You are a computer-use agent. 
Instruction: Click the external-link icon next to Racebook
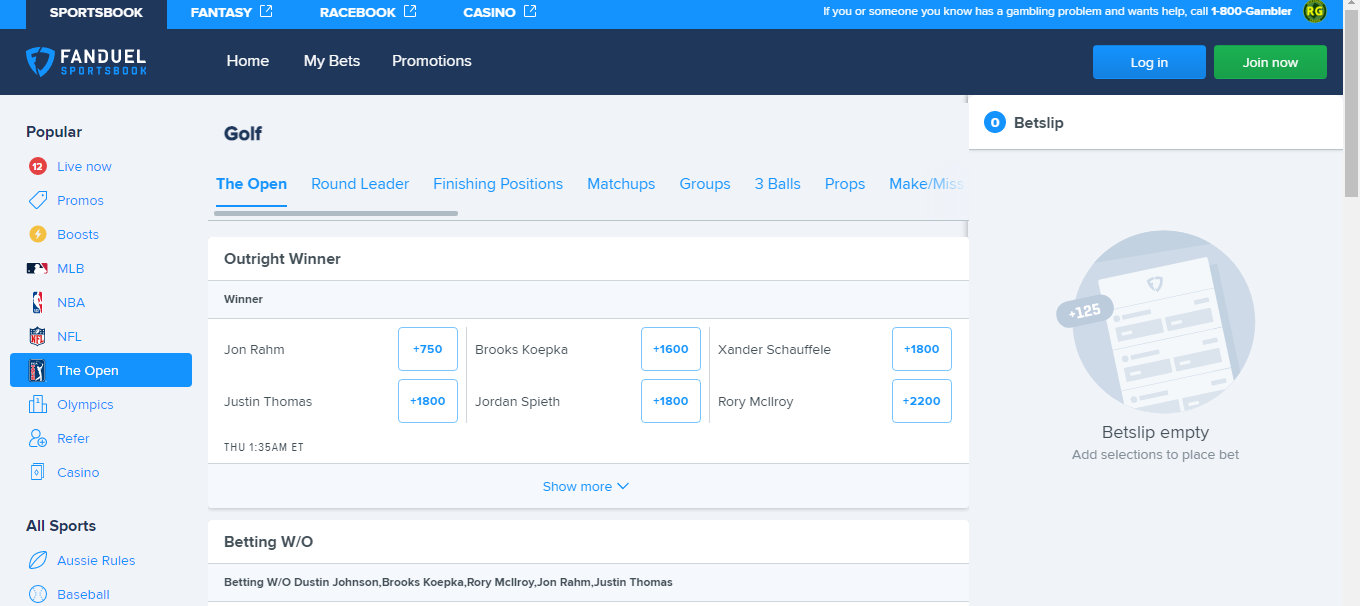[411, 12]
